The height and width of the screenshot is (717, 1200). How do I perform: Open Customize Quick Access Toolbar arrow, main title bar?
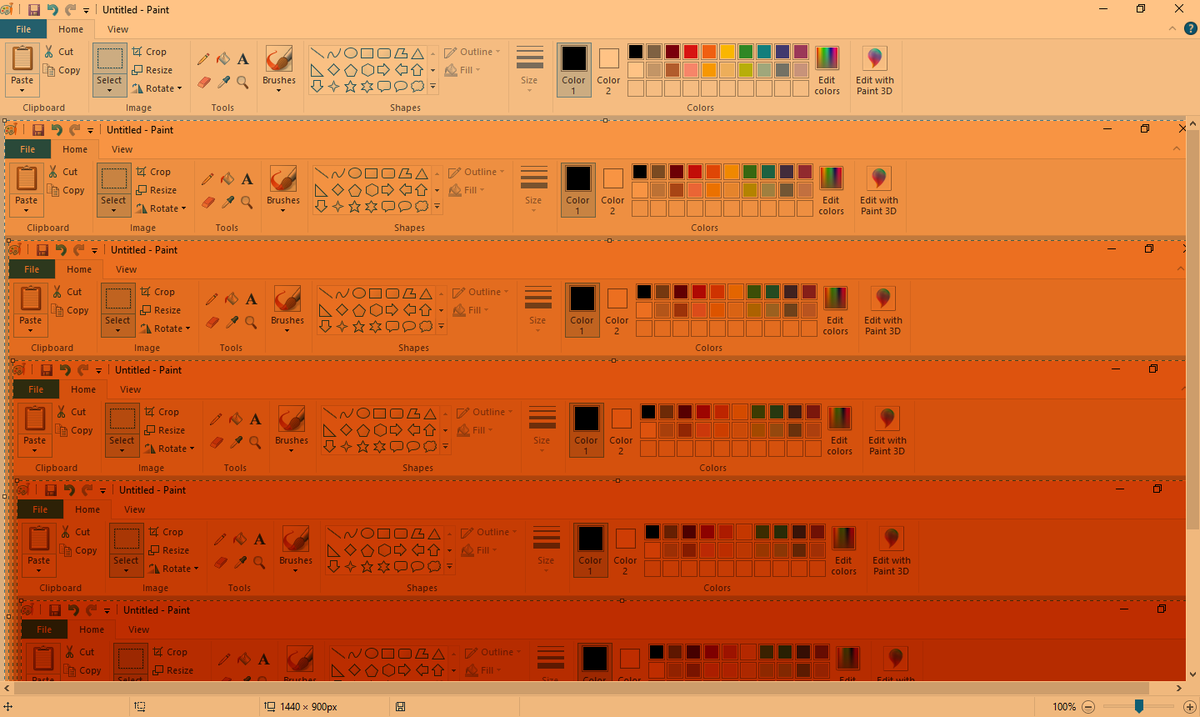click(x=86, y=10)
